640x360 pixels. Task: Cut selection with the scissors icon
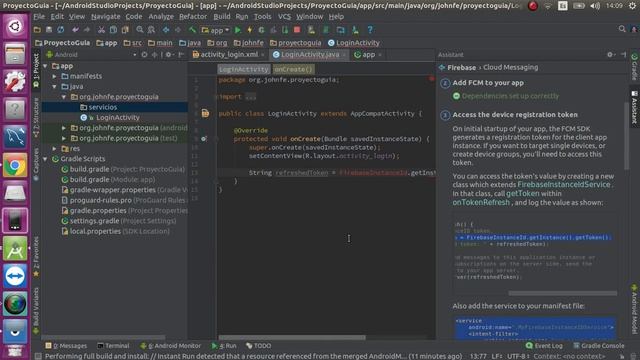point(101,30)
